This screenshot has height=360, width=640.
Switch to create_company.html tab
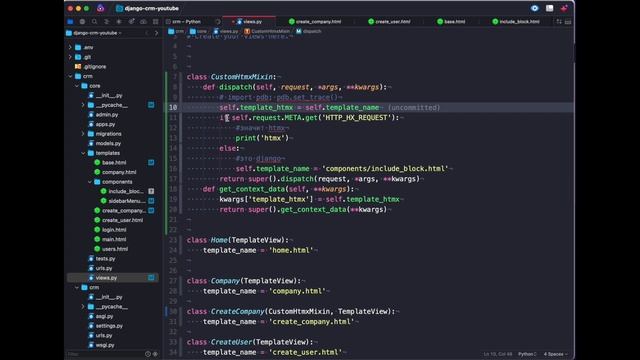(314, 22)
